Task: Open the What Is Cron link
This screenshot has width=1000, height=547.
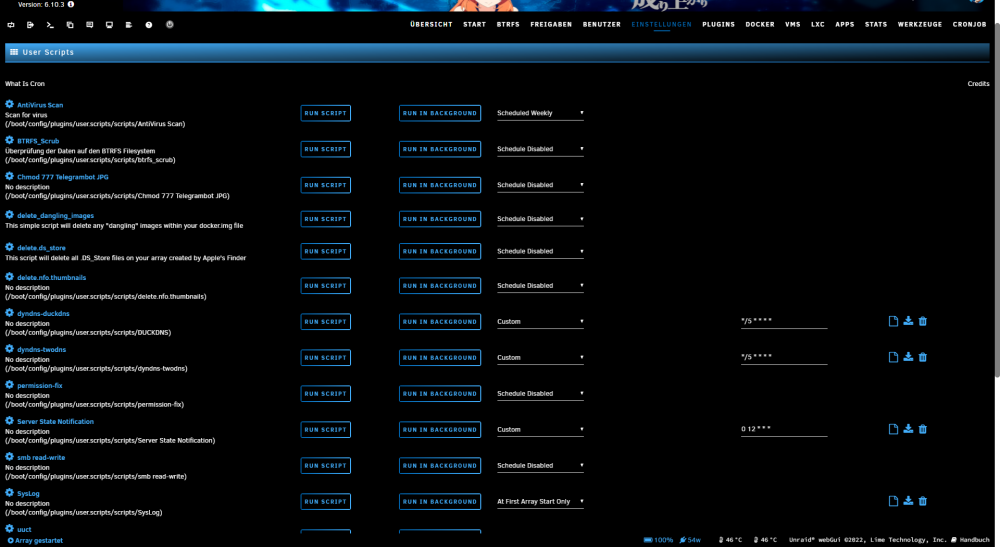Action: (x=25, y=84)
